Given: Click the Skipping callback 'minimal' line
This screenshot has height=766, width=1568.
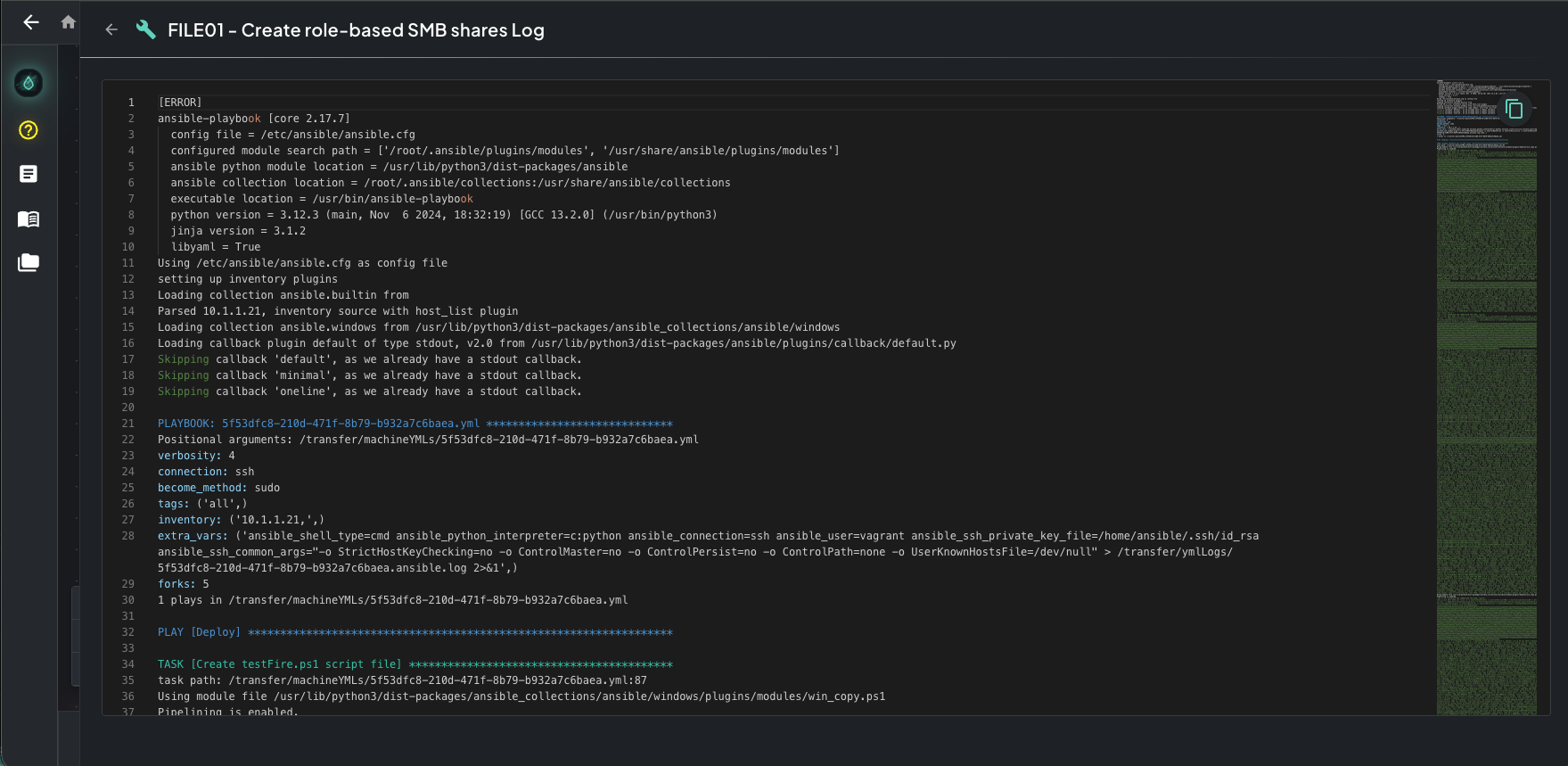Looking at the screenshot, I should [x=370, y=375].
